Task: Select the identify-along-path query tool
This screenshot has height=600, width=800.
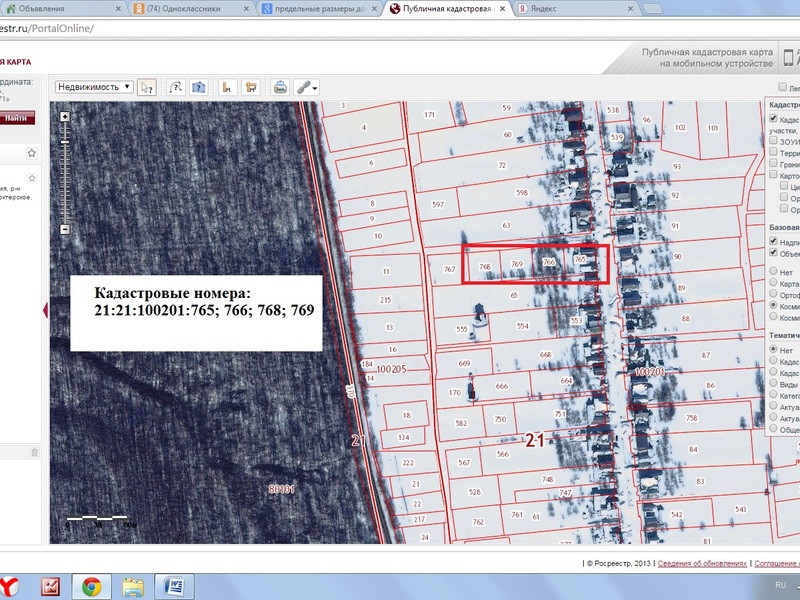Action: [x=176, y=87]
